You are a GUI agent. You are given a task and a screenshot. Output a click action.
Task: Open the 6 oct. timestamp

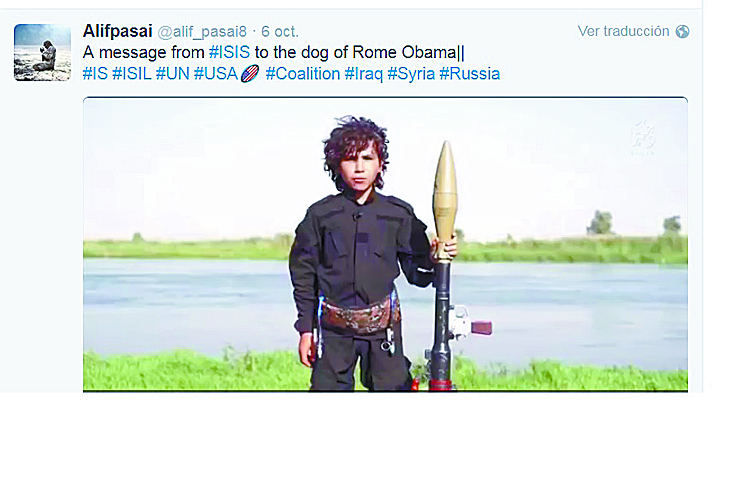pos(280,31)
